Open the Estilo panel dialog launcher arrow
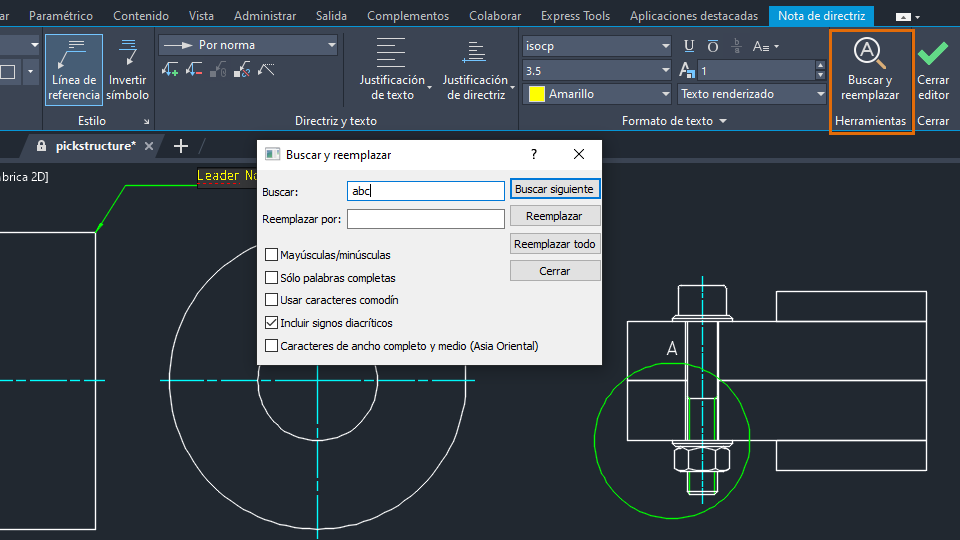 tap(146, 122)
